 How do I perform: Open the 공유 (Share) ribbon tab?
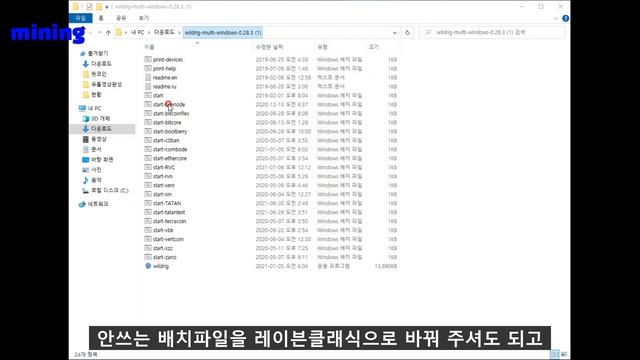[x=121, y=18]
